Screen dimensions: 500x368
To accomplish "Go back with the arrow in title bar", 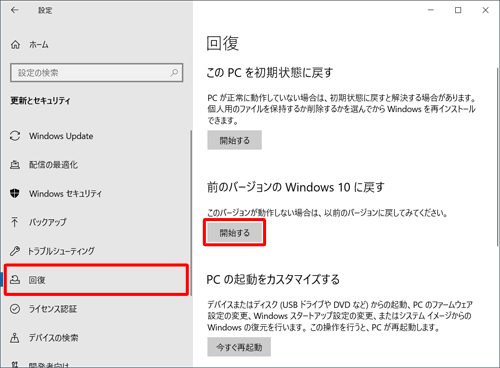I will (x=14, y=10).
